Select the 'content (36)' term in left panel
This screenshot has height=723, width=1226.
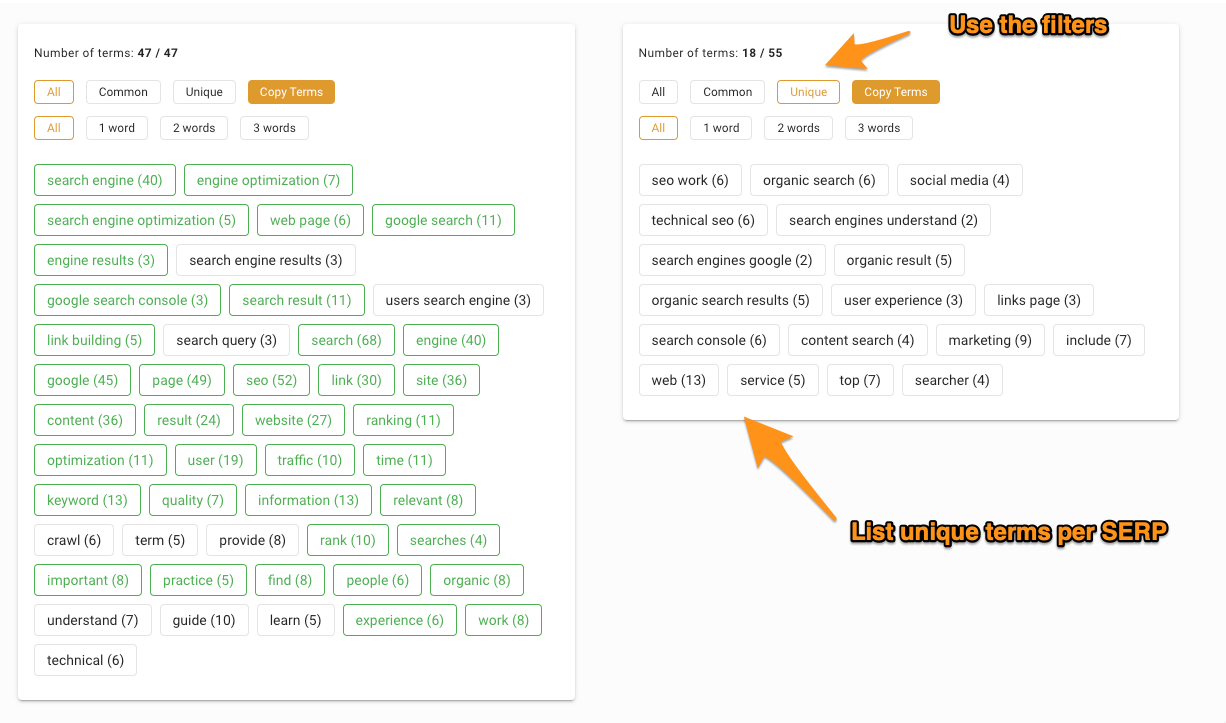click(x=84, y=420)
